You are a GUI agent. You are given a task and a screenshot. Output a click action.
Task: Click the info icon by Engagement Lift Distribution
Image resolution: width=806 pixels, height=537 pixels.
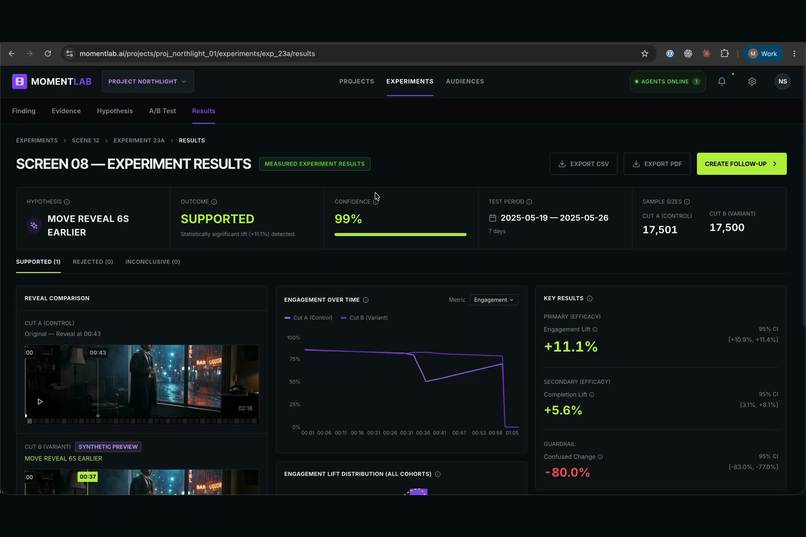click(437, 474)
